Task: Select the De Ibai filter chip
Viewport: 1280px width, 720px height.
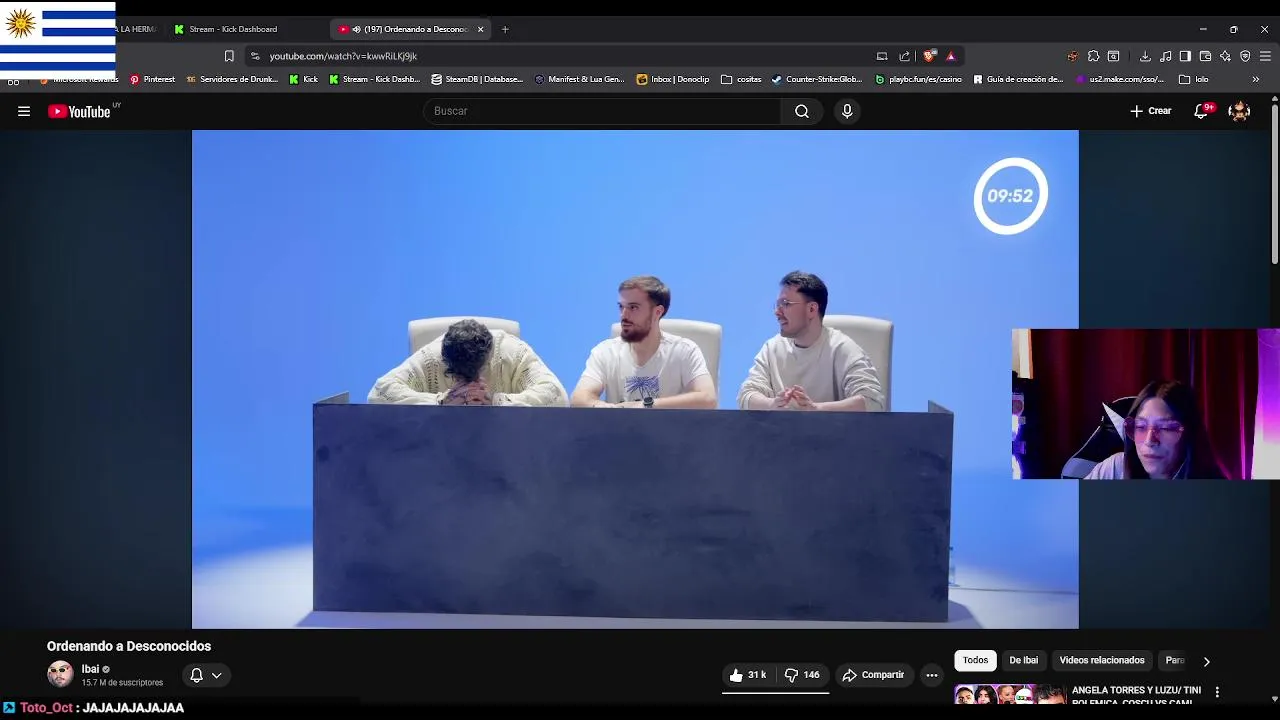Action: click(1023, 660)
